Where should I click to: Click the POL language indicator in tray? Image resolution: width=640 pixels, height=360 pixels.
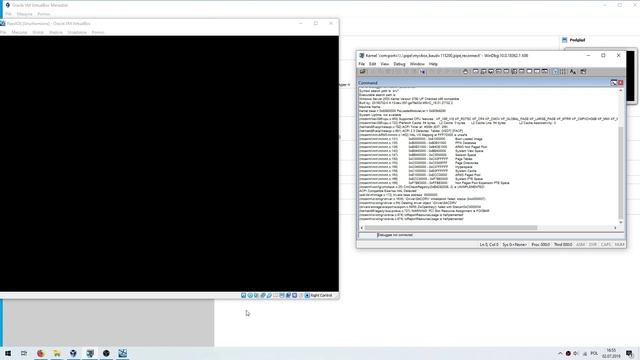tap(594, 353)
